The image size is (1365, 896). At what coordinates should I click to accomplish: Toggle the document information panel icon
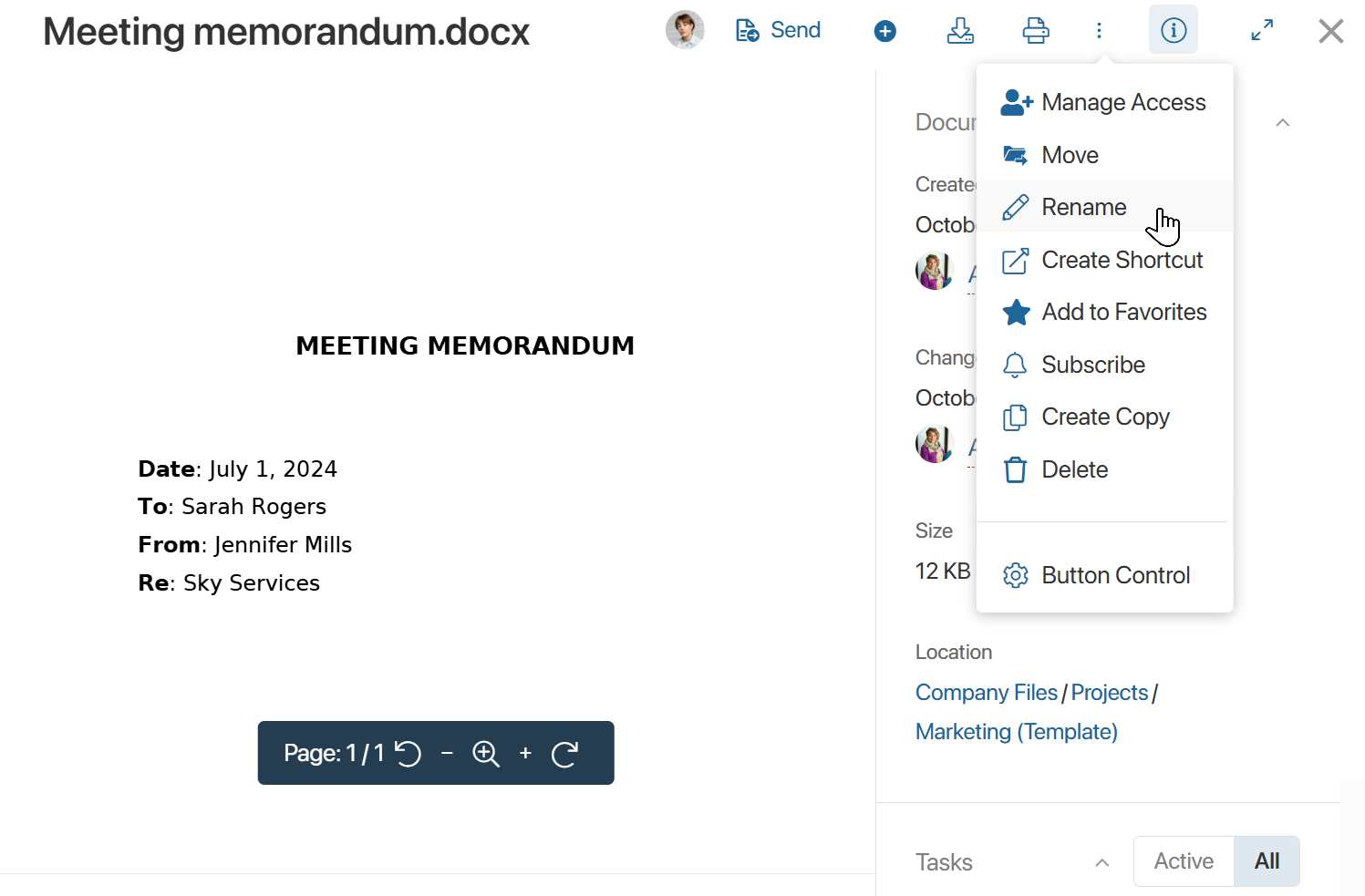[x=1174, y=30]
